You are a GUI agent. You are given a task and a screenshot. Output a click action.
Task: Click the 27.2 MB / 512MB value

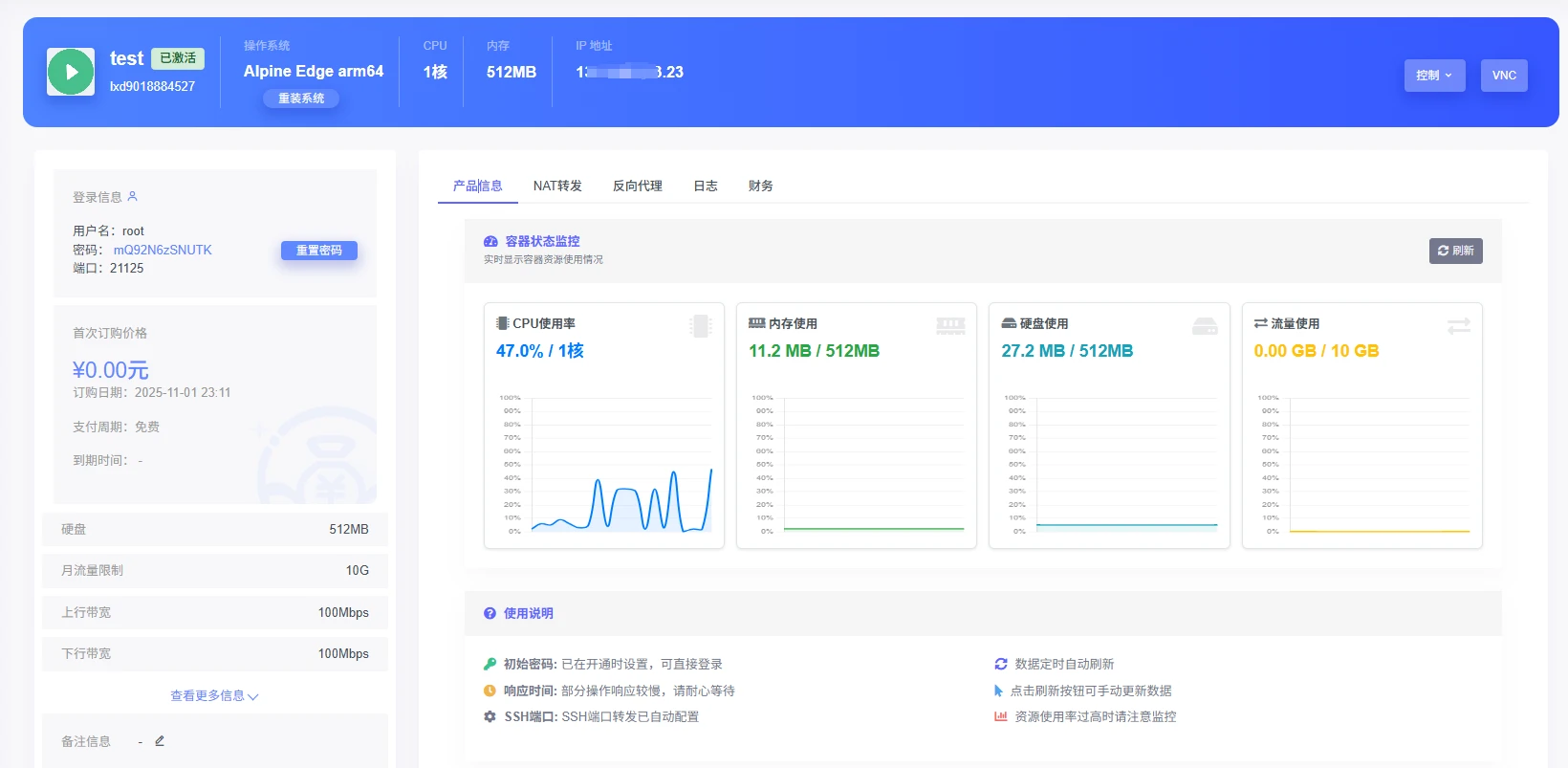click(x=1067, y=351)
